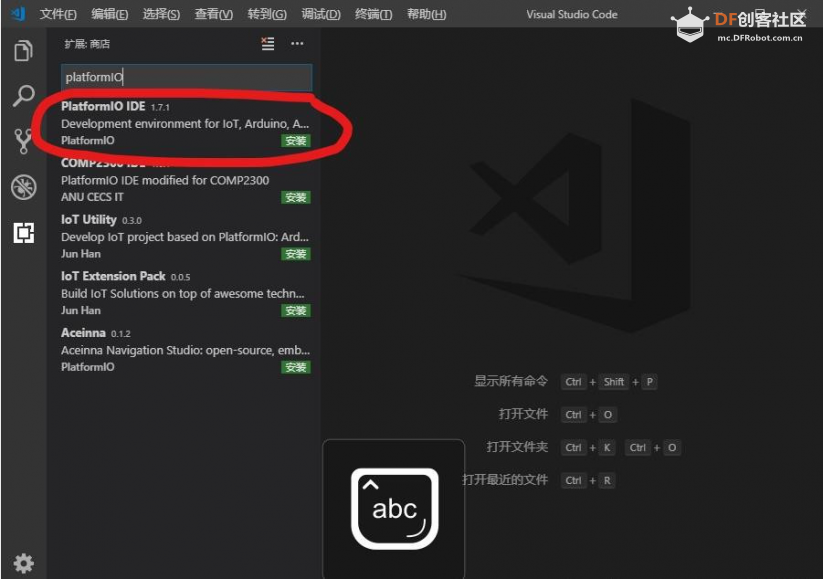This screenshot has width=823, height=579.
Task: Select the Aceinna extension title
Action: pos(83,333)
